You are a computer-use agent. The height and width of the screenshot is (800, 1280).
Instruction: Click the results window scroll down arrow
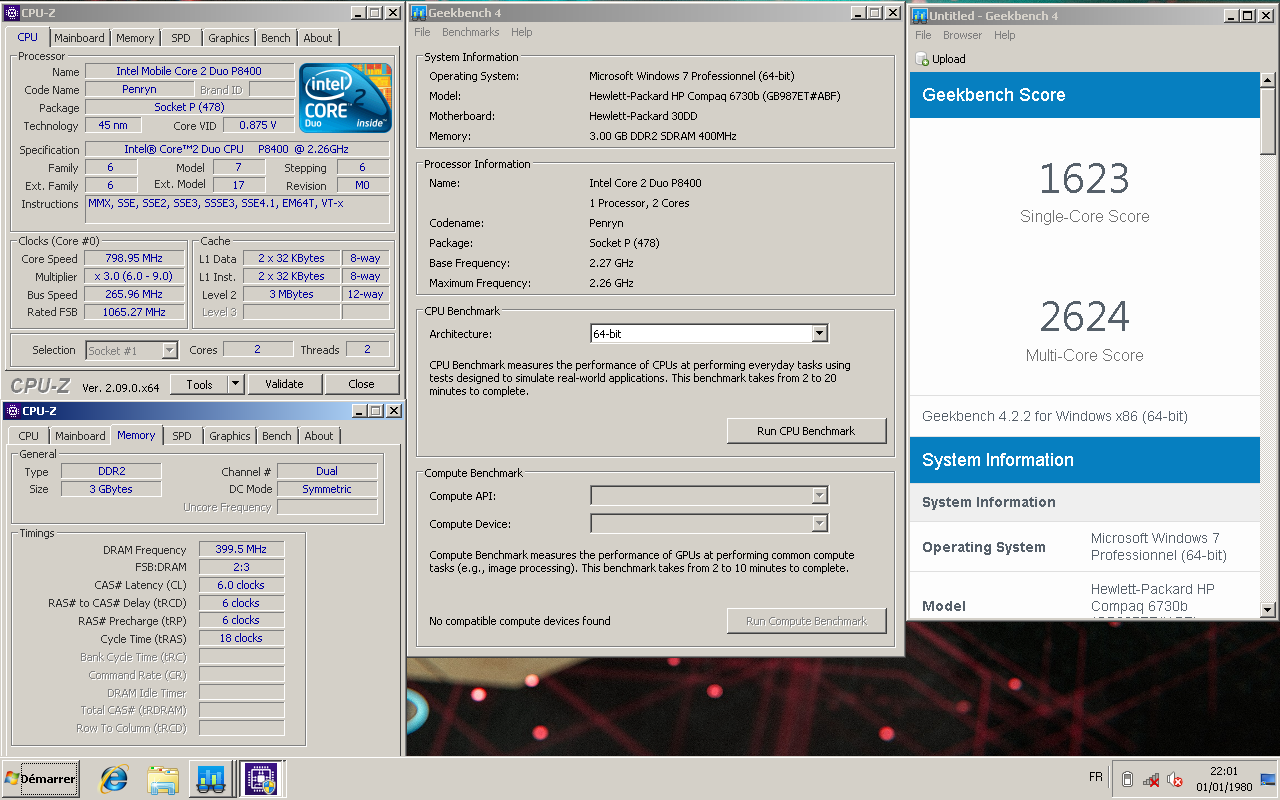point(1269,609)
